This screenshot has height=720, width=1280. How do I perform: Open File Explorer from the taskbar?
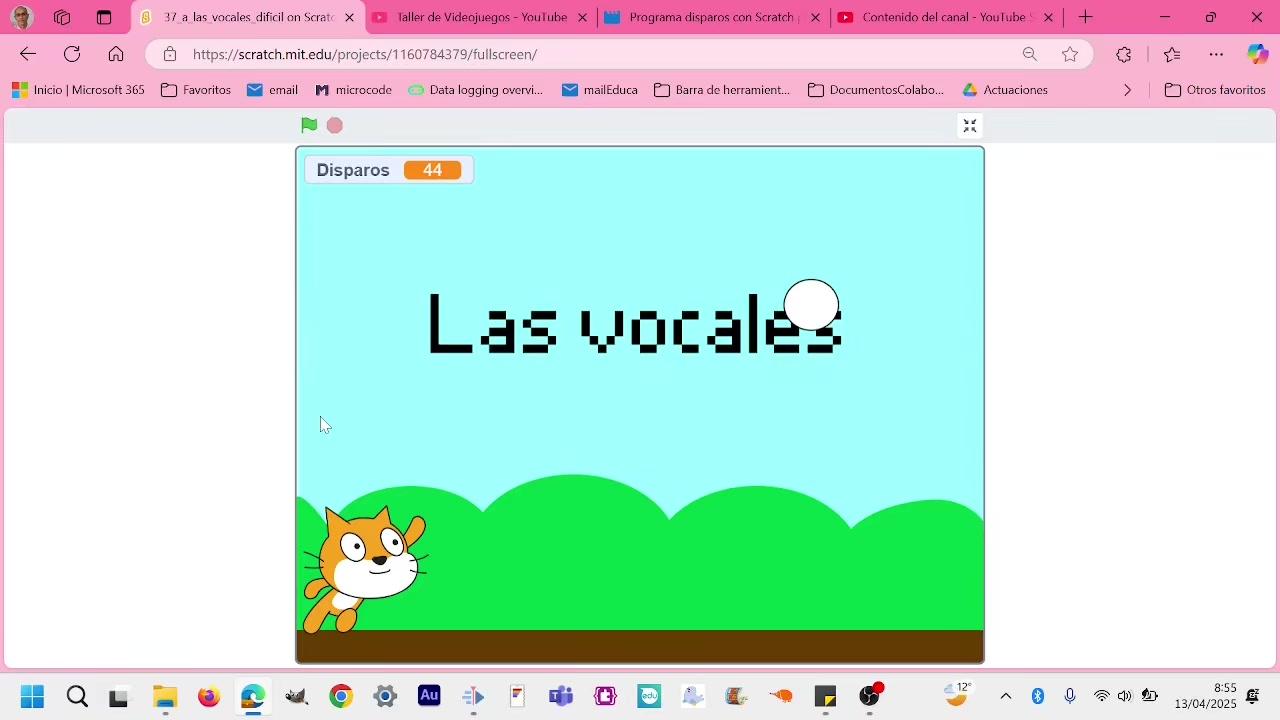click(165, 696)
